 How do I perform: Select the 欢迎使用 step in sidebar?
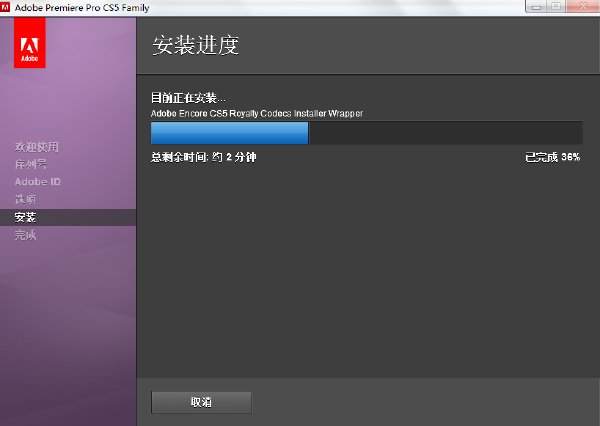click(37, 147)
